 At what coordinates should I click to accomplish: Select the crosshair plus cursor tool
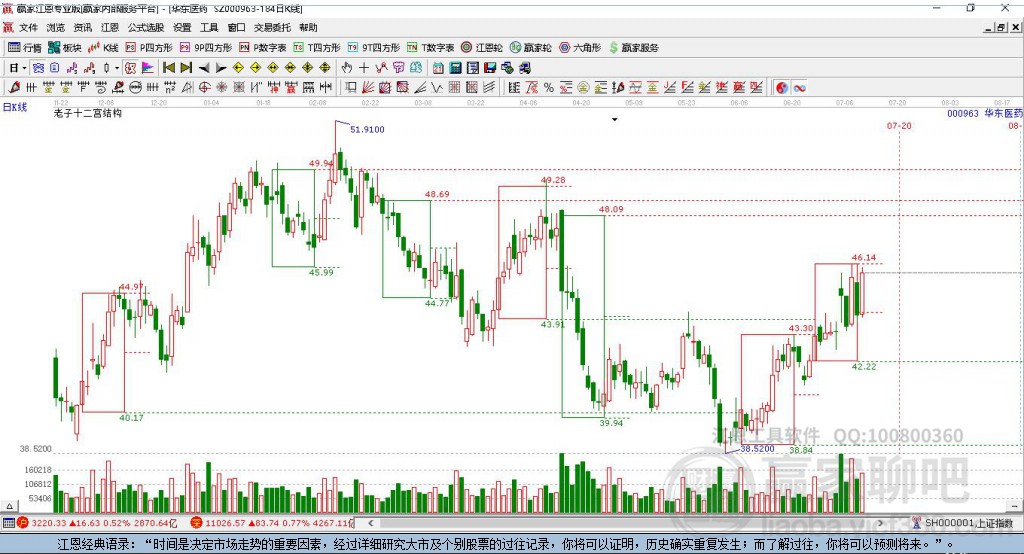tap(364, 68)
